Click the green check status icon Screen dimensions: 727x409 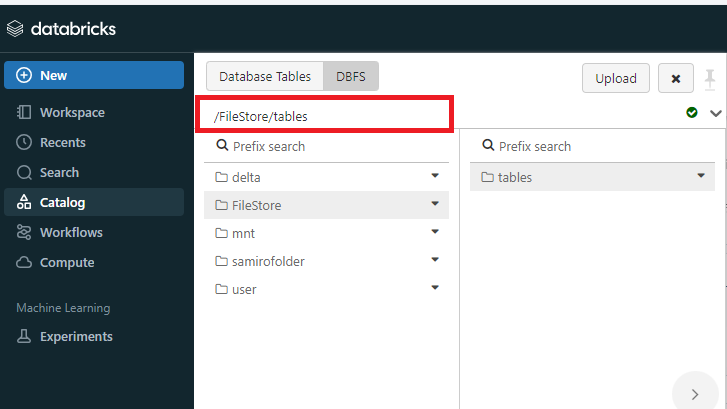692,113
